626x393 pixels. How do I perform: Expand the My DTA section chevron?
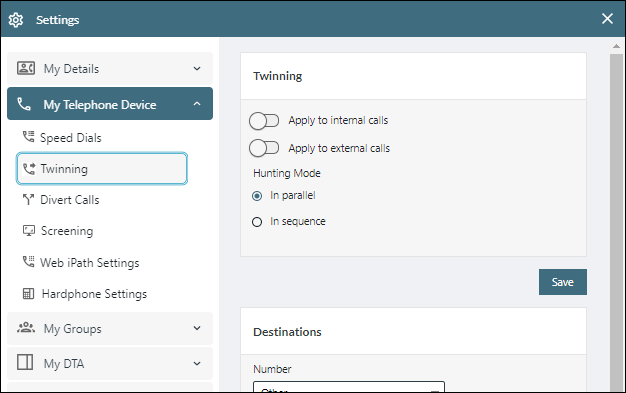pyautogui.click(x=197, y=363)
